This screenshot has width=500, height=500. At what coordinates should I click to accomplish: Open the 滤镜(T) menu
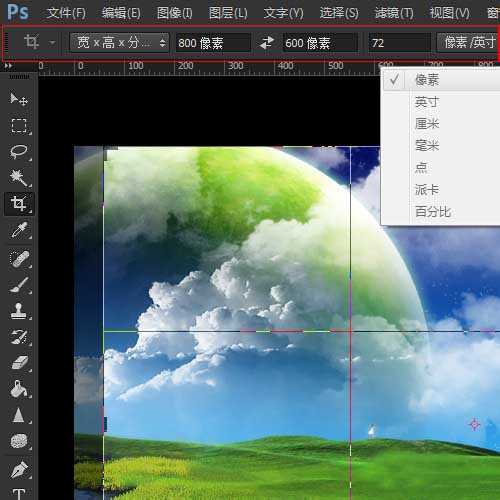pyautogui.click(x=394, y=13)
